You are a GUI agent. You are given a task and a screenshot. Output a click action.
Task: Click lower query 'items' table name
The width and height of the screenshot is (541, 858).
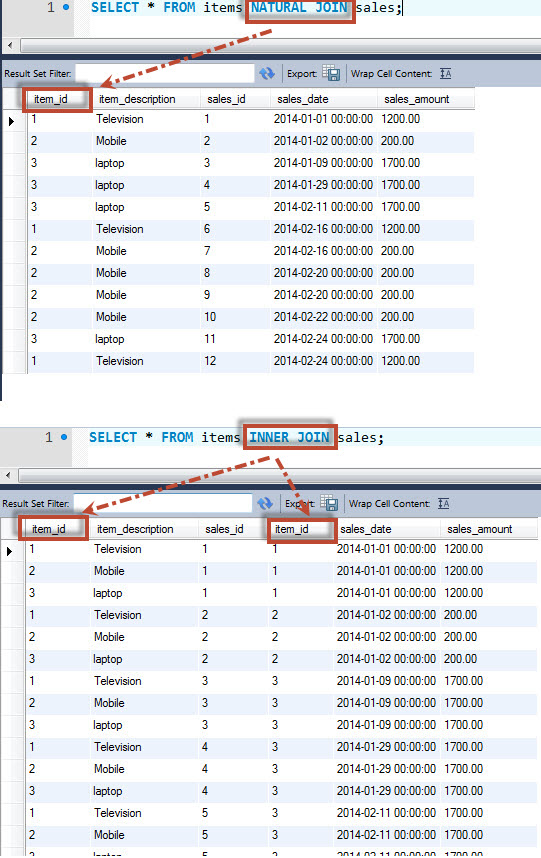(x=220, y=437)
